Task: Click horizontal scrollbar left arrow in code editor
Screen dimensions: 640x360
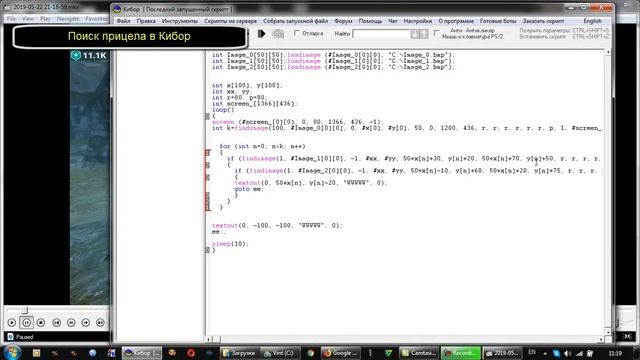Action: pos(209,339)
